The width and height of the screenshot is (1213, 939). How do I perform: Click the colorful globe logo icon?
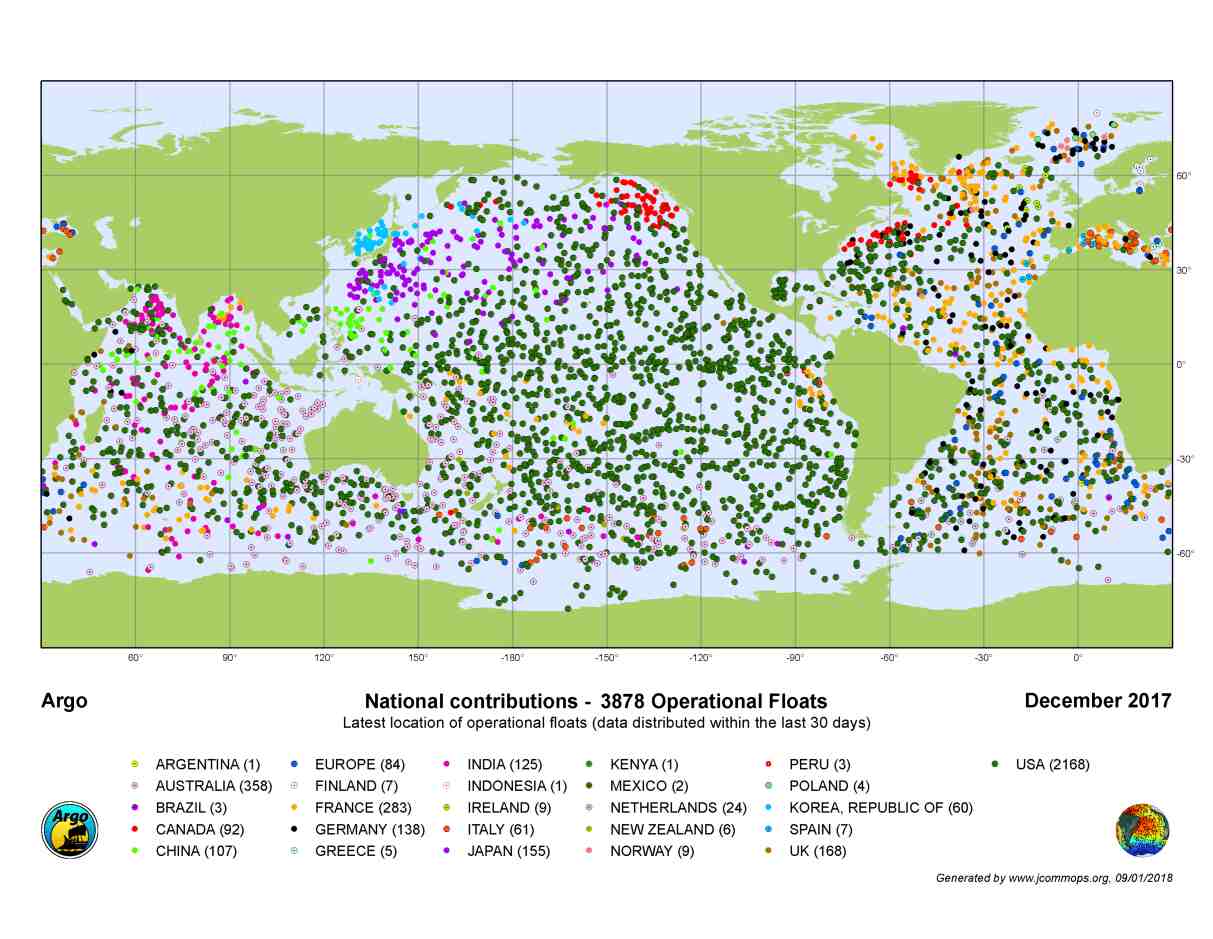(x=1143, y=830)
